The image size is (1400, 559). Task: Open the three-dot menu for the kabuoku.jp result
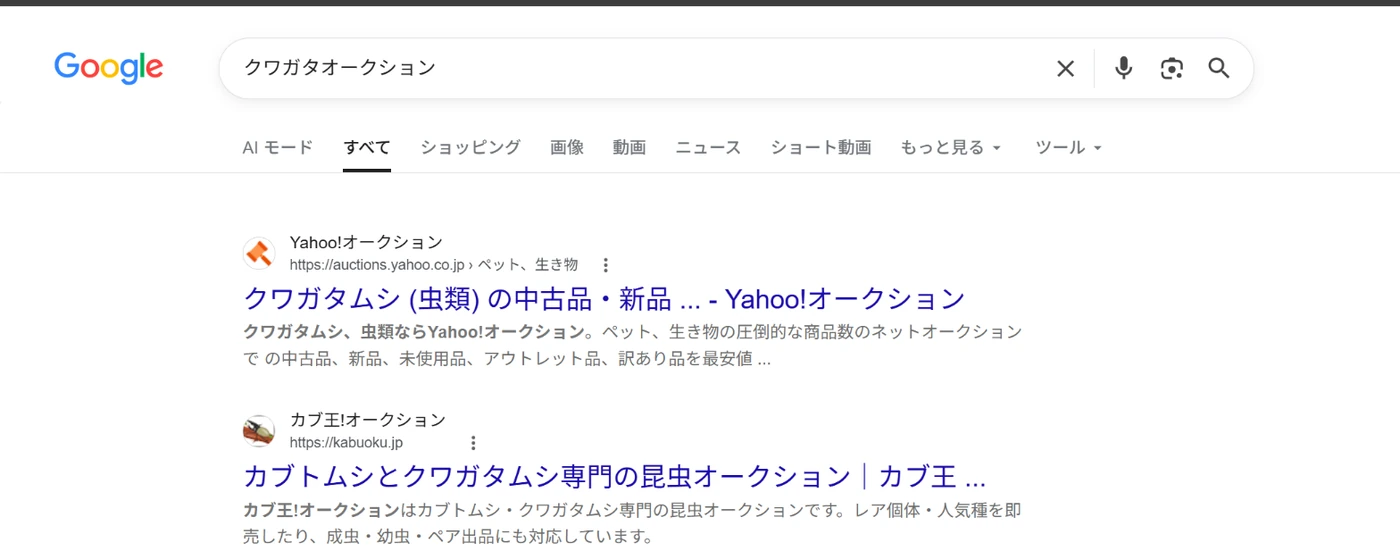473,443
